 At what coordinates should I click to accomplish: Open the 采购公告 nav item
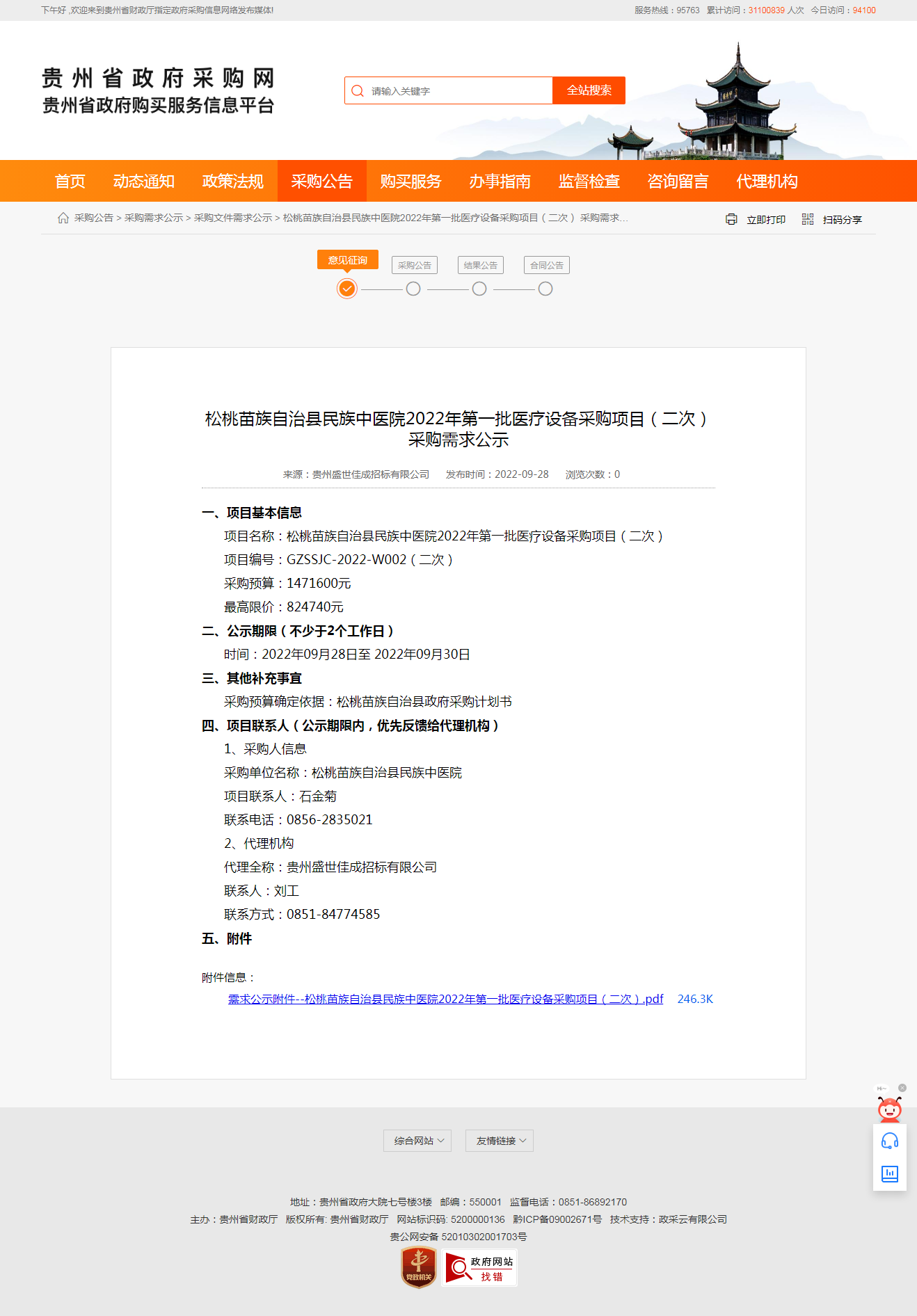click(322, 181)
